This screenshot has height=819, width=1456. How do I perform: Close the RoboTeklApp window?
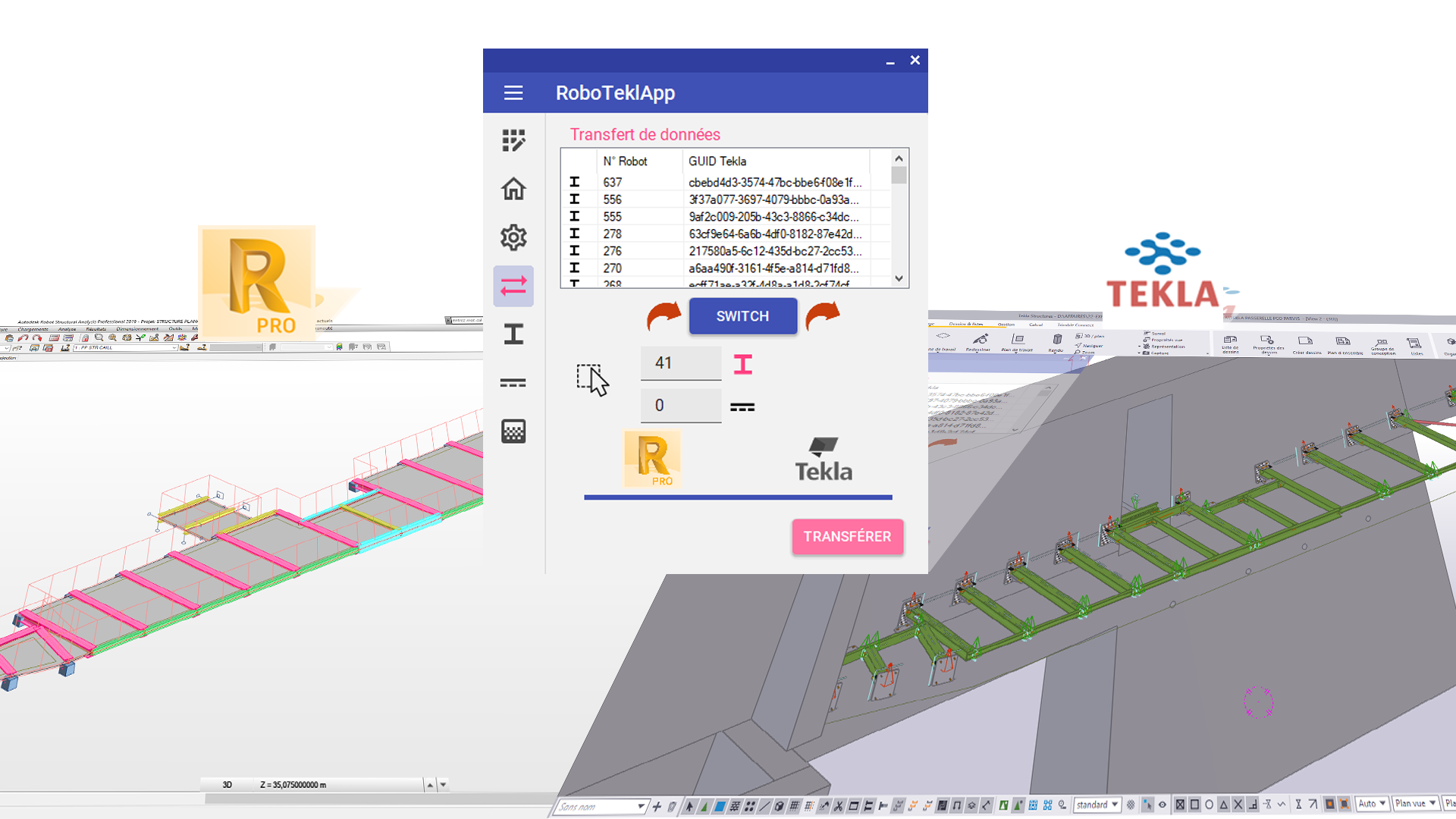point(915,60)
